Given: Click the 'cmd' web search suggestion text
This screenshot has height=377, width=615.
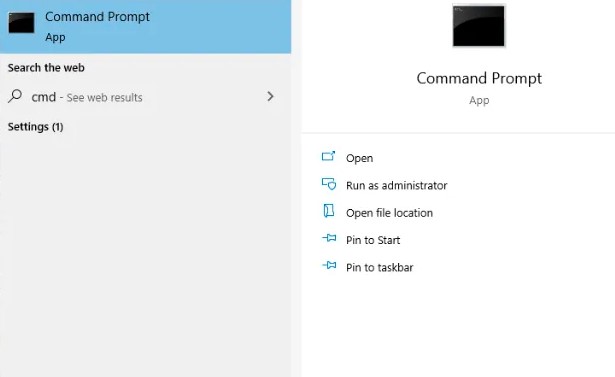Looking at the screenshot, I should click(x=44, y=97).
